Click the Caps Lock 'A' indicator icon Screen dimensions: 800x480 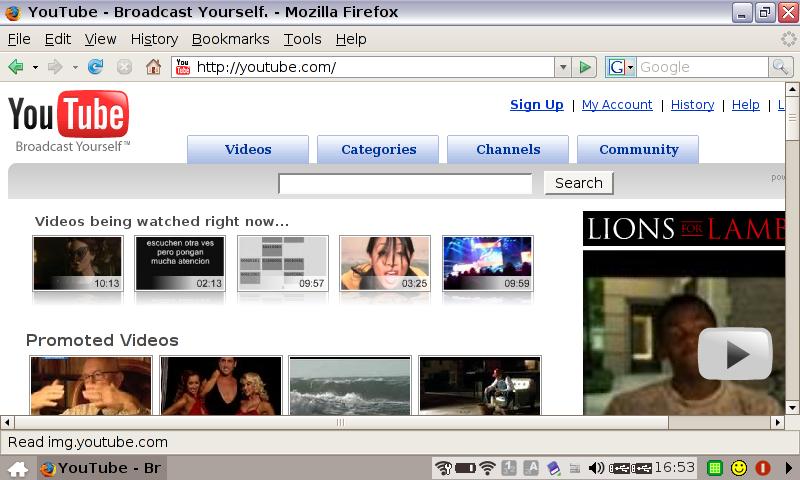click(x=531, y=468)
